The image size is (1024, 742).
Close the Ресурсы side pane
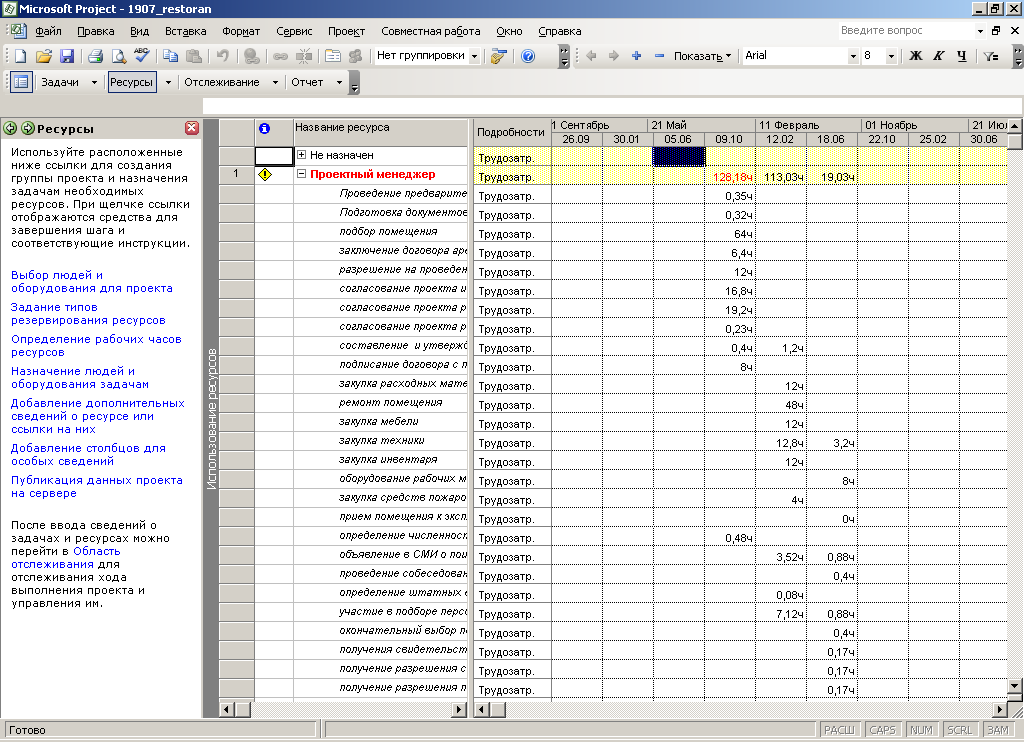point(191,128)
